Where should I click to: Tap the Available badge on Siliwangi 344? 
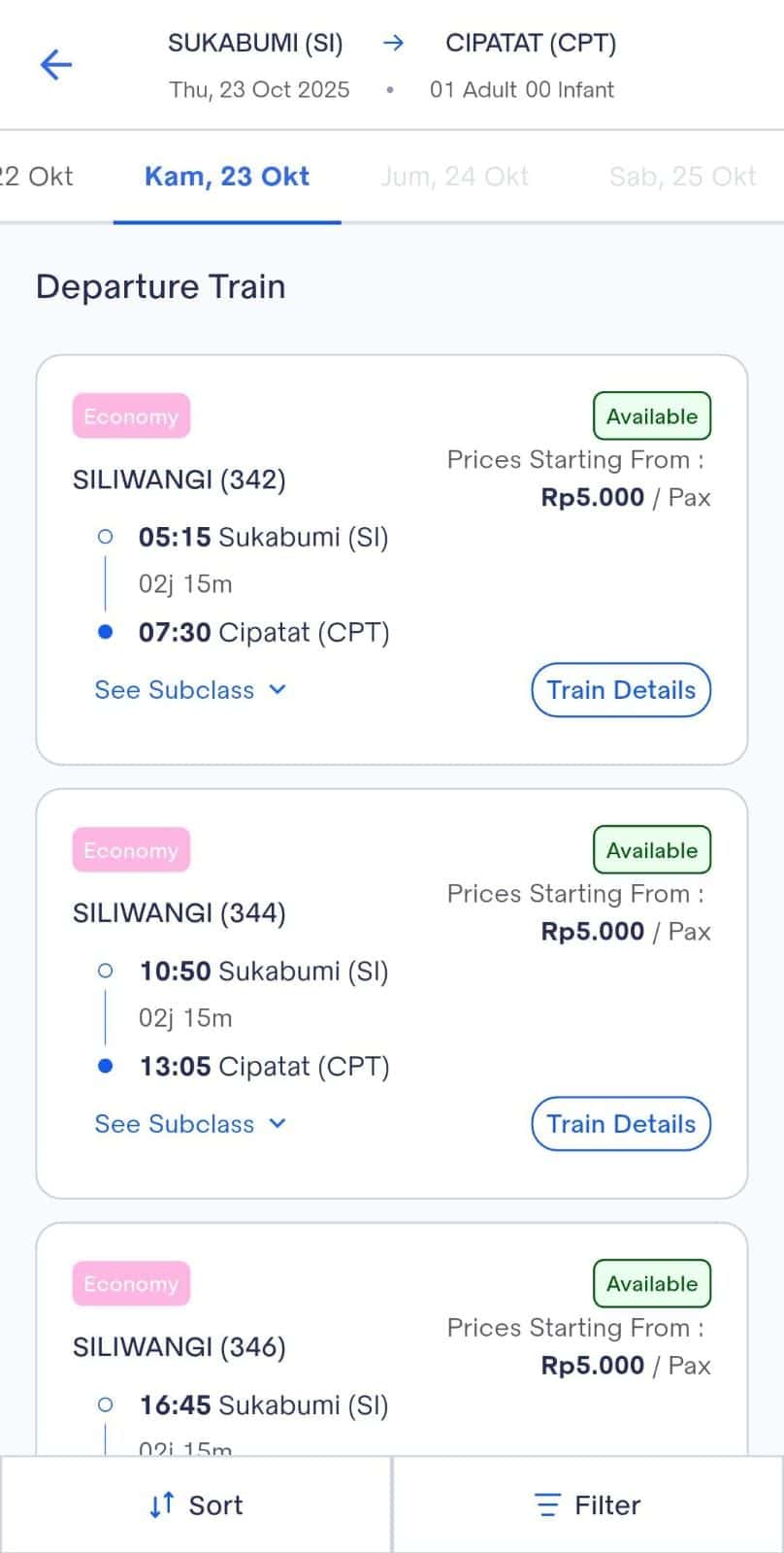click(652, 850)
